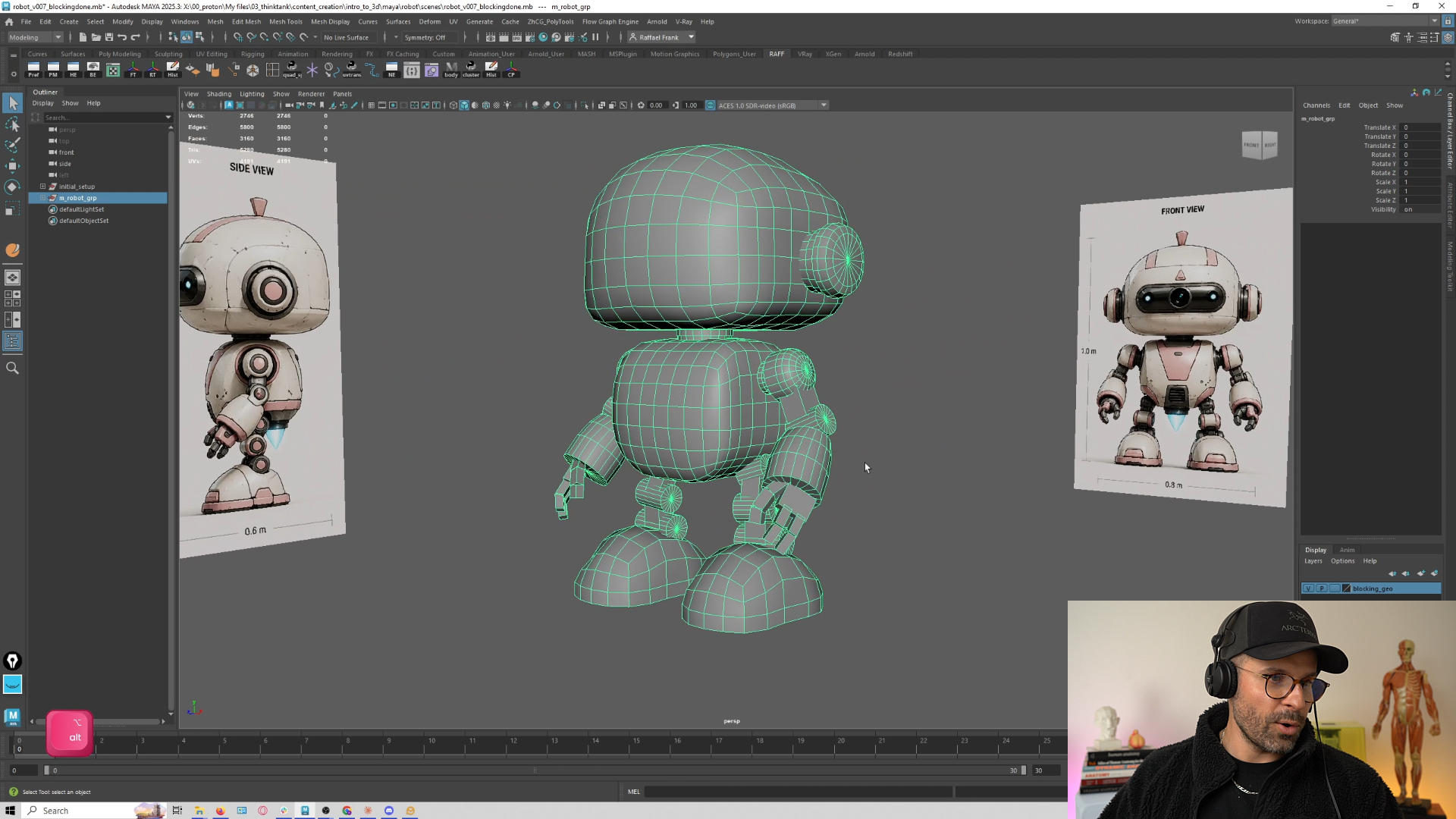The height and width of the screenshot is (819, 1456).
Task: Switch to the Poly Modeling shelf tab
Action: (120, 54)
